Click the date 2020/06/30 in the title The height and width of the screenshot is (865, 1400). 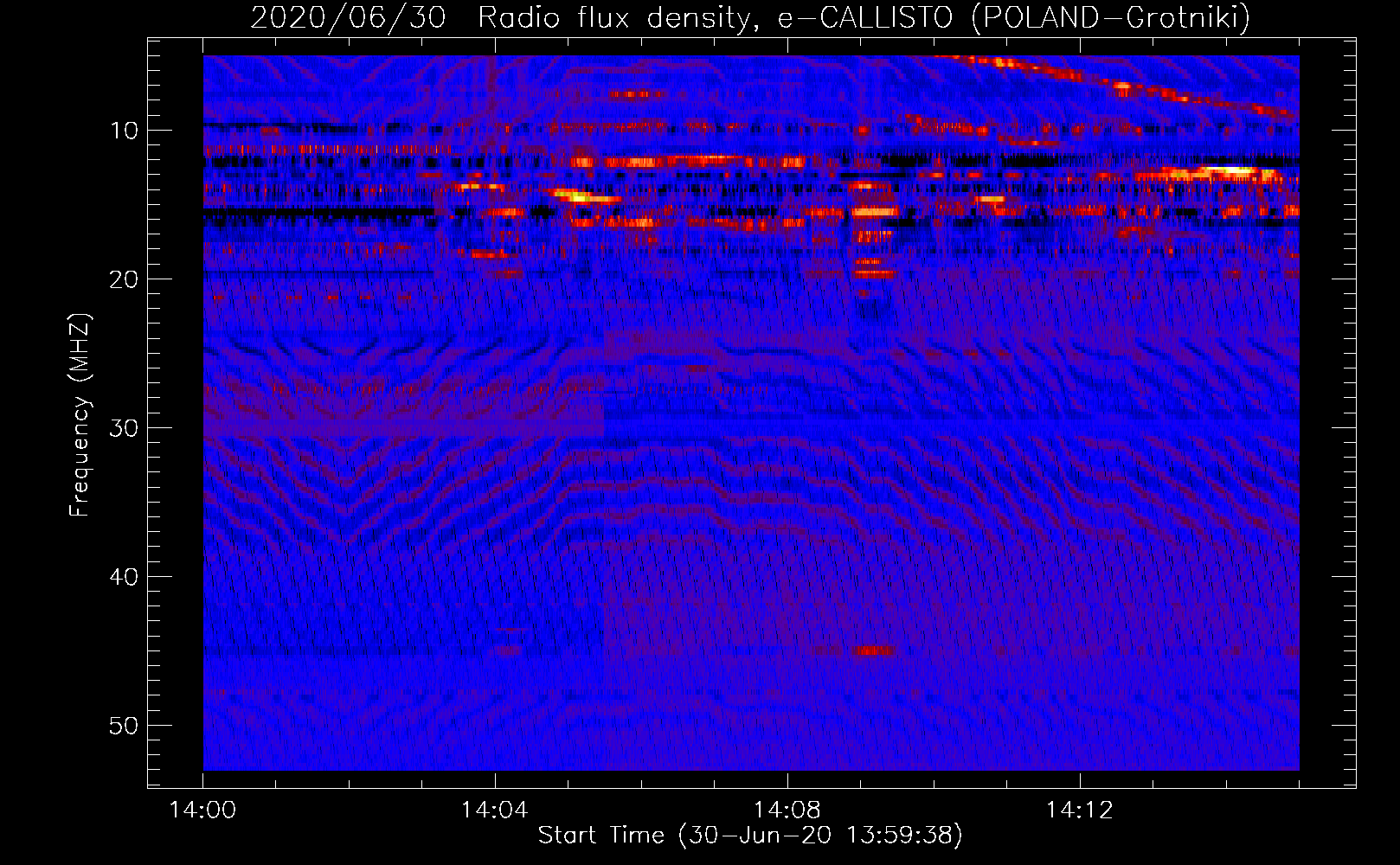pos(349,18)
